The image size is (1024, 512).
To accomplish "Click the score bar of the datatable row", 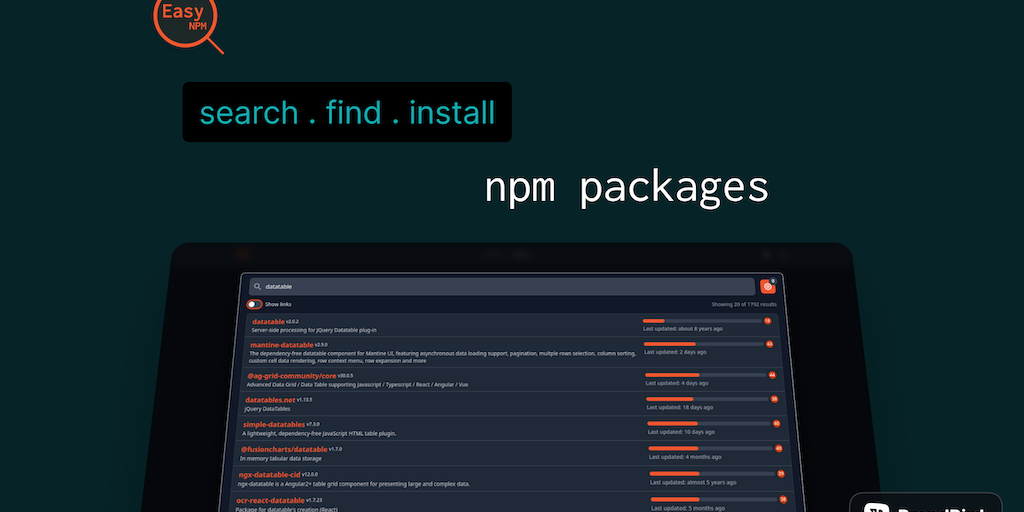I will [x=702, y=321].
